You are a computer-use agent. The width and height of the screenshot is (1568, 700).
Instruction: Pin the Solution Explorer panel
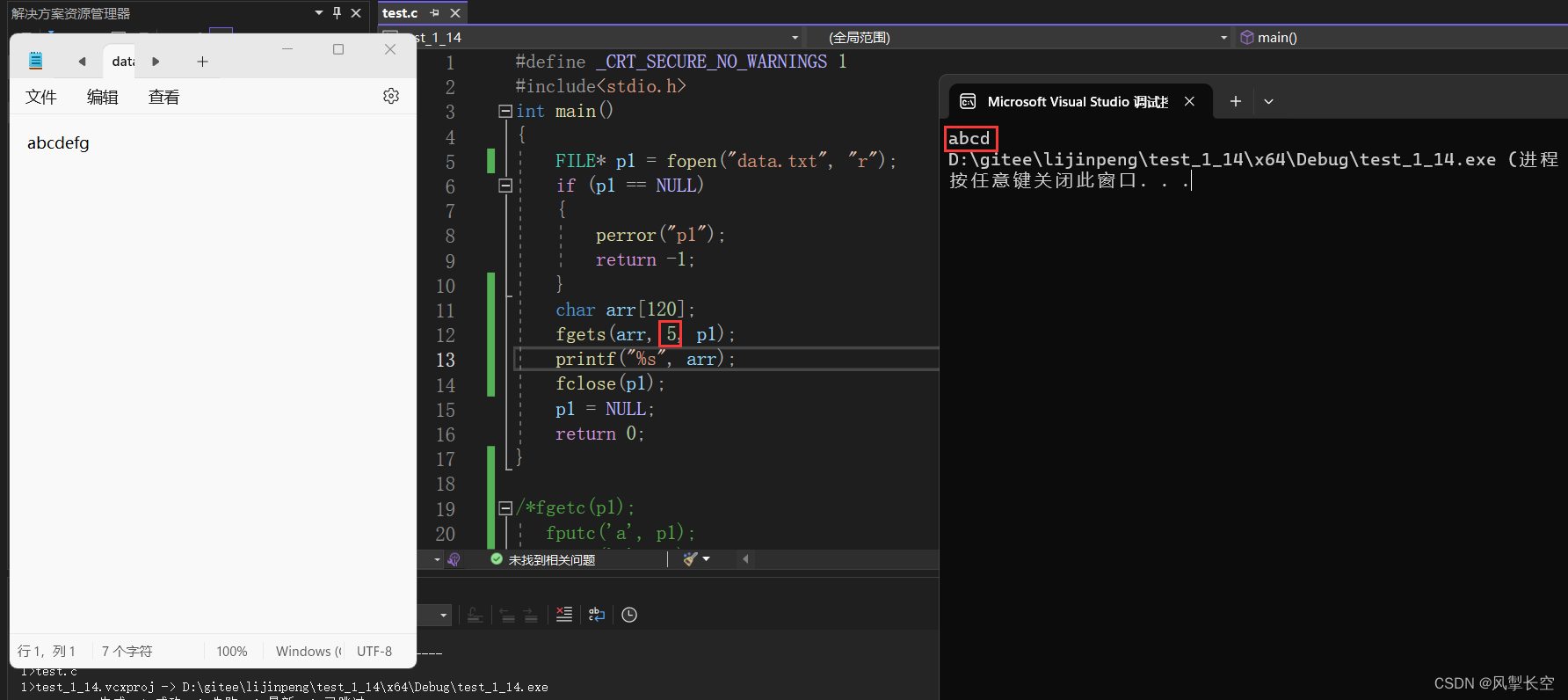[337, 13]
